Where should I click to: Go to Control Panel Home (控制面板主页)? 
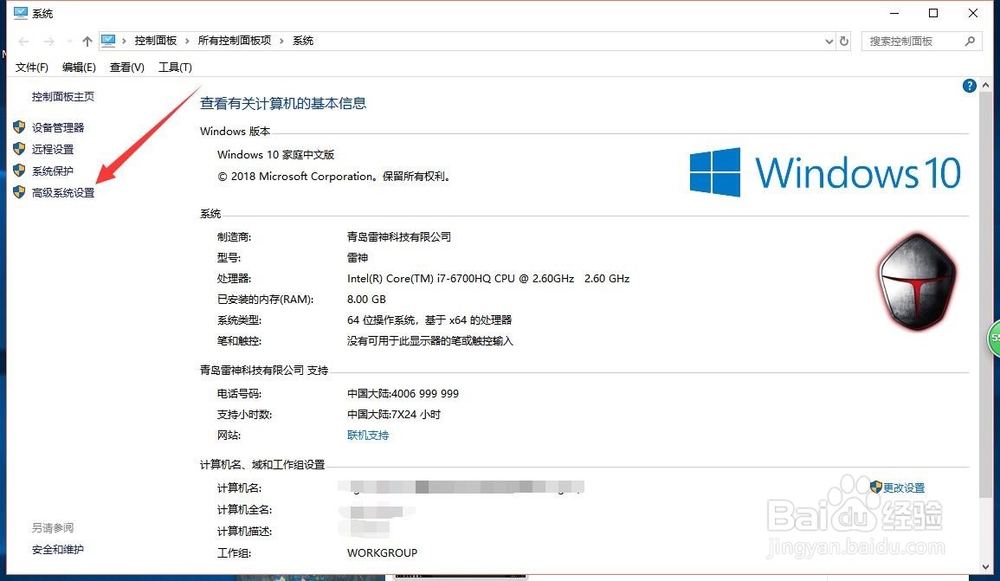63,96
